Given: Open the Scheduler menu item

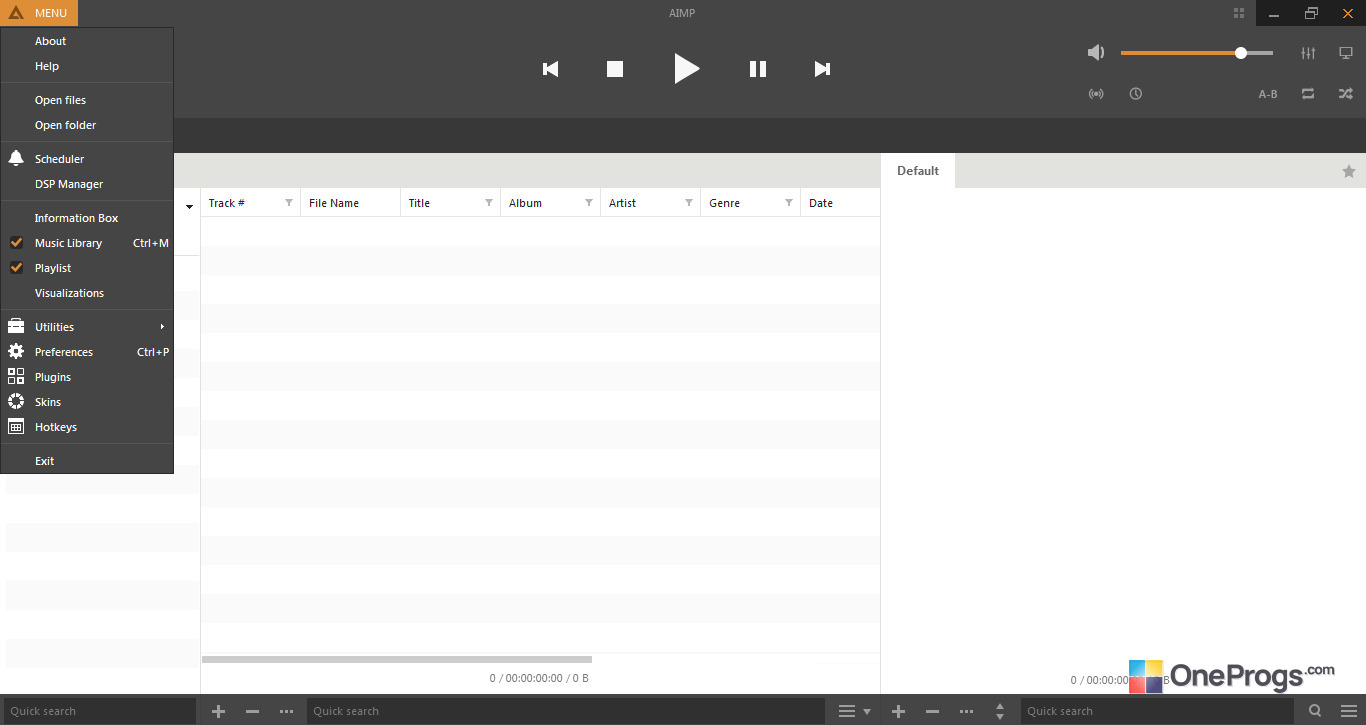Looking at the screenshot, I should (87, 159).
